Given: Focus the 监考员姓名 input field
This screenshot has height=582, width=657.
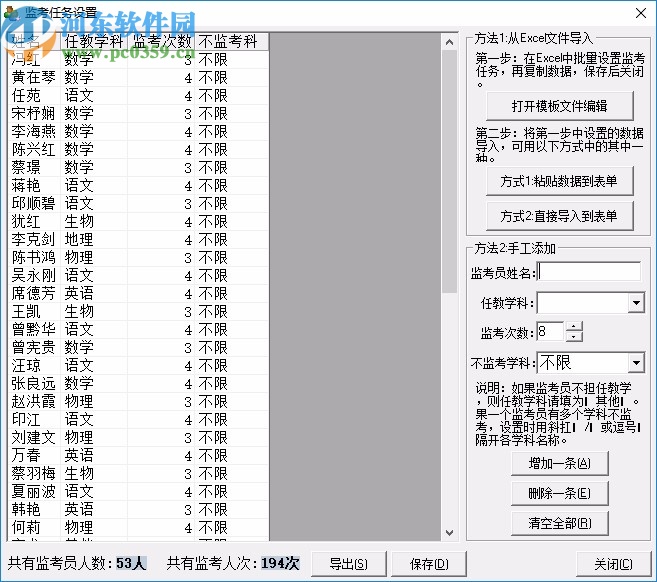Looking at the screenshot, I should click(589, 272).
